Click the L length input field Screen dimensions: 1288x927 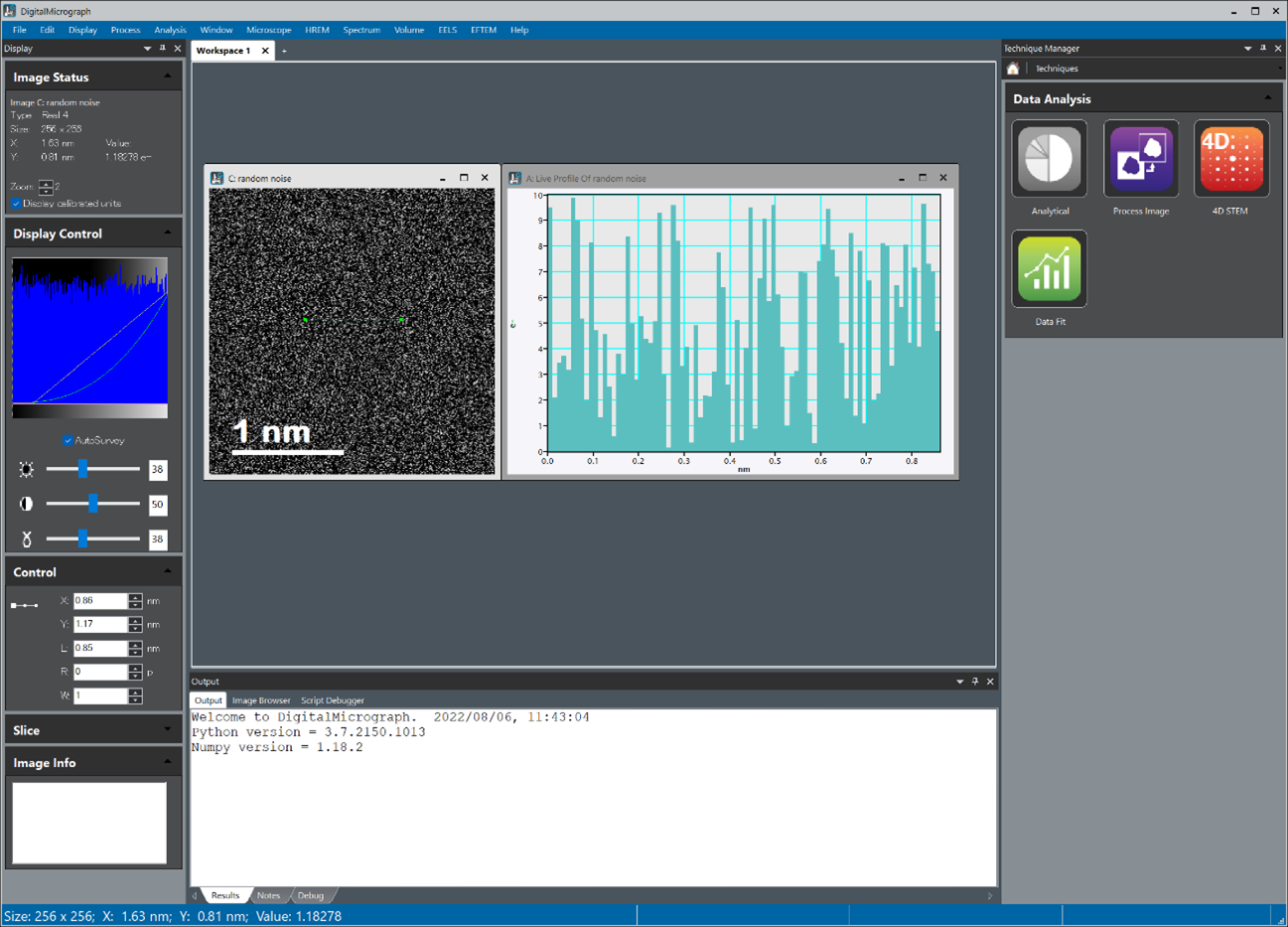point(100,648)
